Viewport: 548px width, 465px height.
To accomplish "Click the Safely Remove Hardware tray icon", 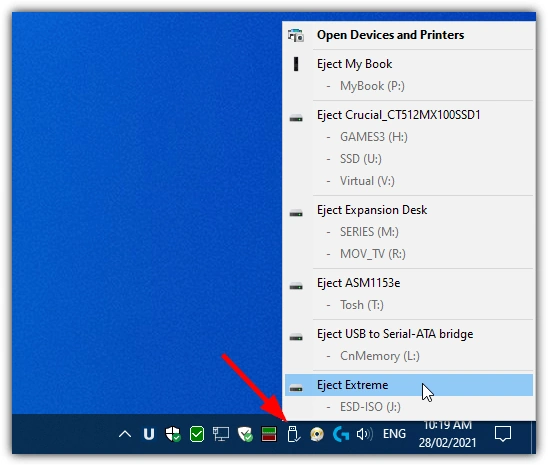I will coord(294,434).
